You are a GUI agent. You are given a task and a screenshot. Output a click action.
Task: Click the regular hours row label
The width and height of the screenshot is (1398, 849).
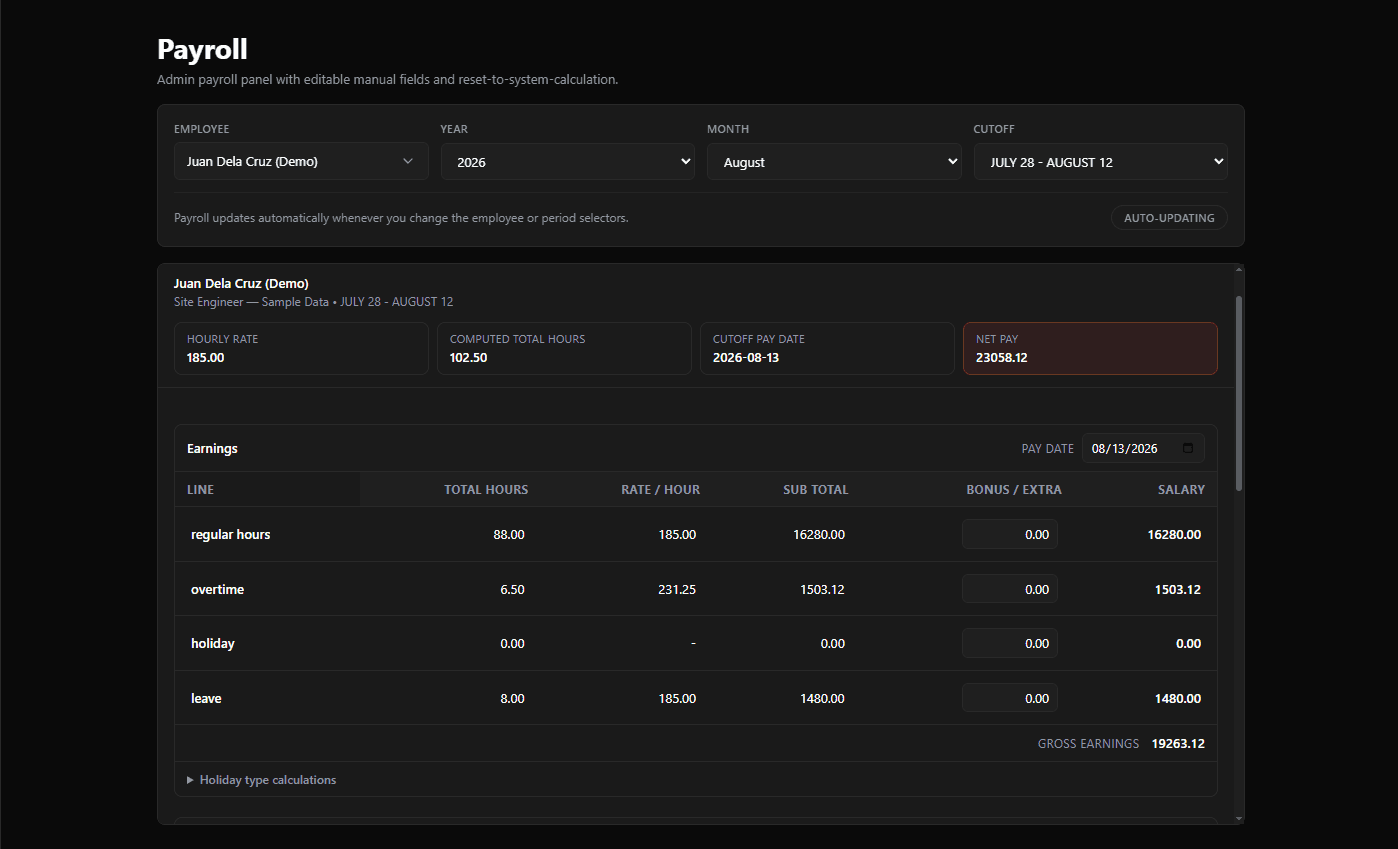(231, 534)
